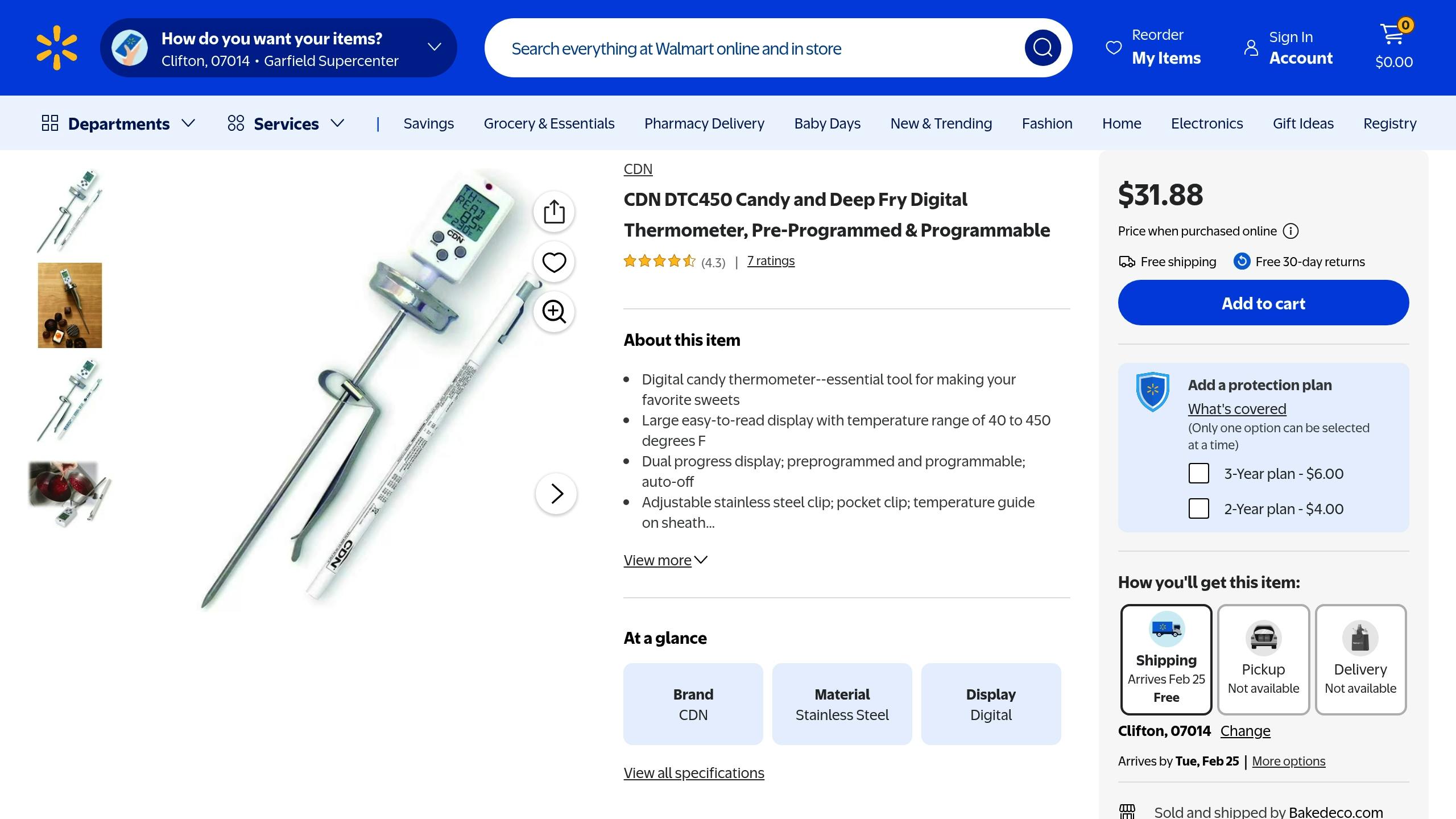Open Gift Ideas nav item
This screenshot has height=819, width=1456.
coord(1303,123)
